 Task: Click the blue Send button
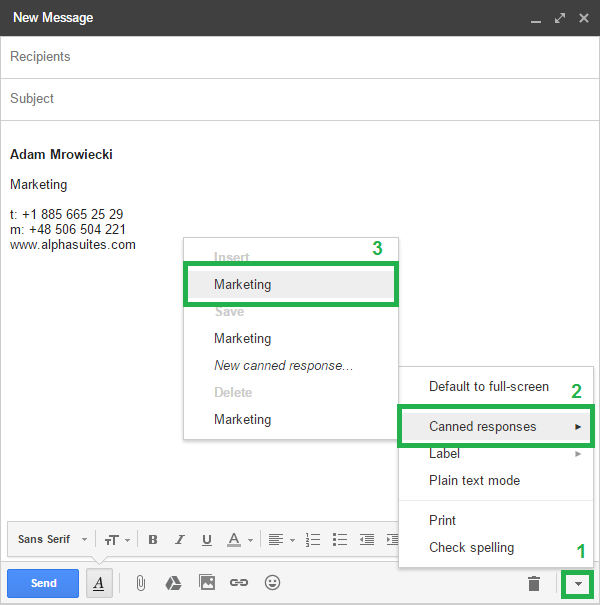43,583
